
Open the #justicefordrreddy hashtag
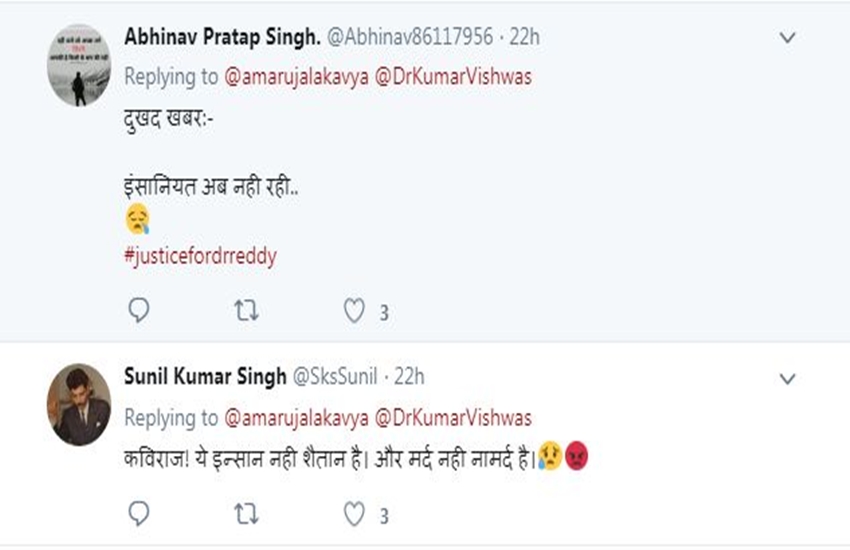coord(200,256)
